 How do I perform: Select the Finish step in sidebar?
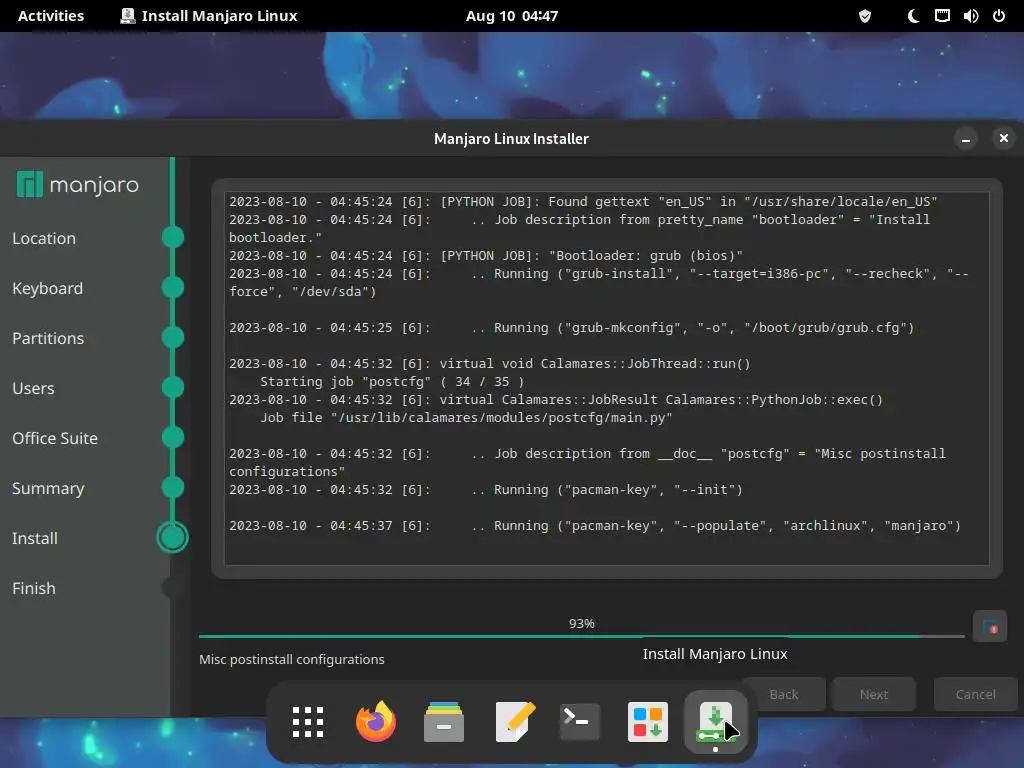pyautogui.click(x=34, y=588)
